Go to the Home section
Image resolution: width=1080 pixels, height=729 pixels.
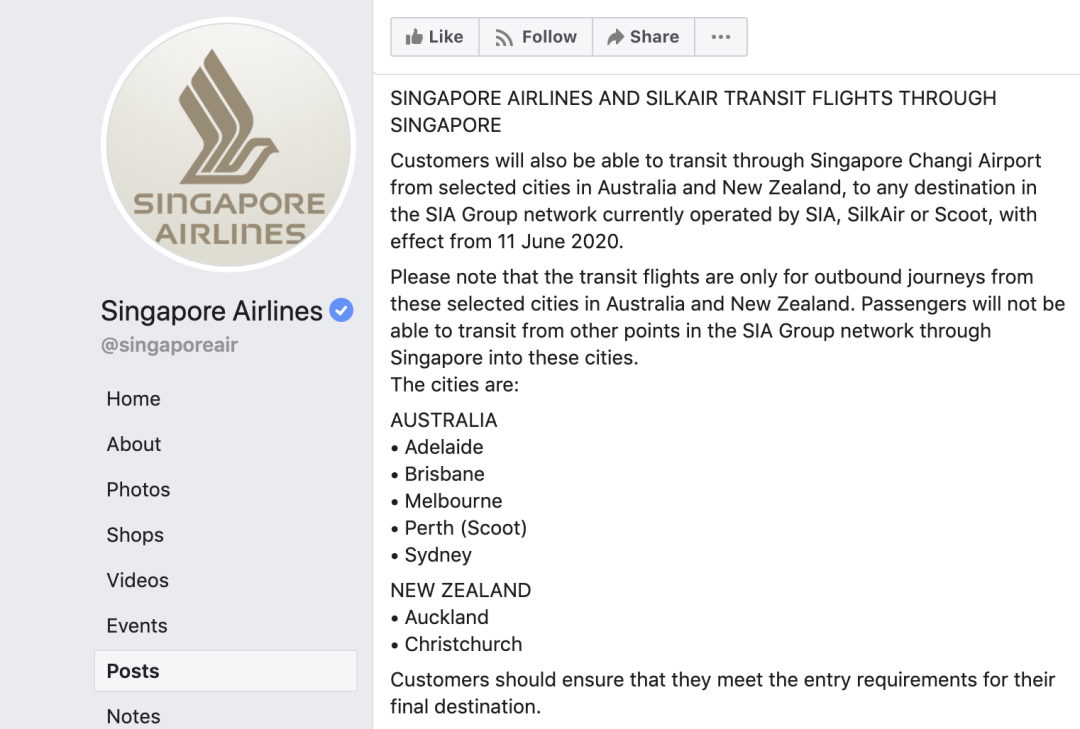(133, 399)
